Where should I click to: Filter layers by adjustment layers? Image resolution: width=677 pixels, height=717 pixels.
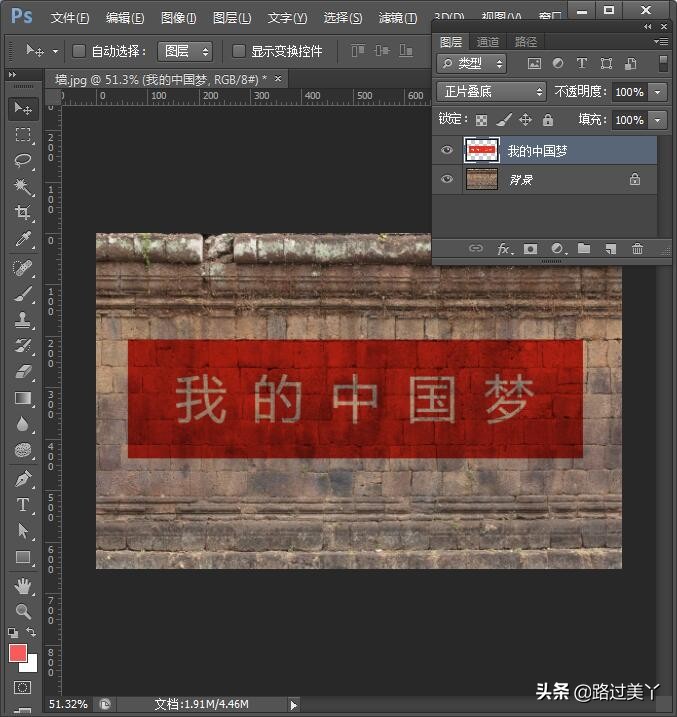558,63
